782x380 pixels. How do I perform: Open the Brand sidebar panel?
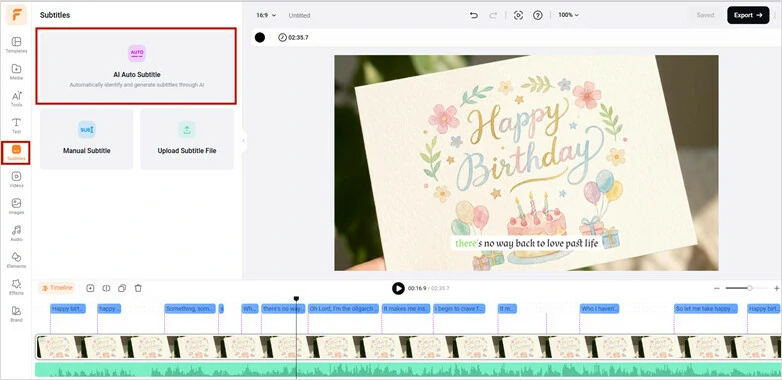16,314
